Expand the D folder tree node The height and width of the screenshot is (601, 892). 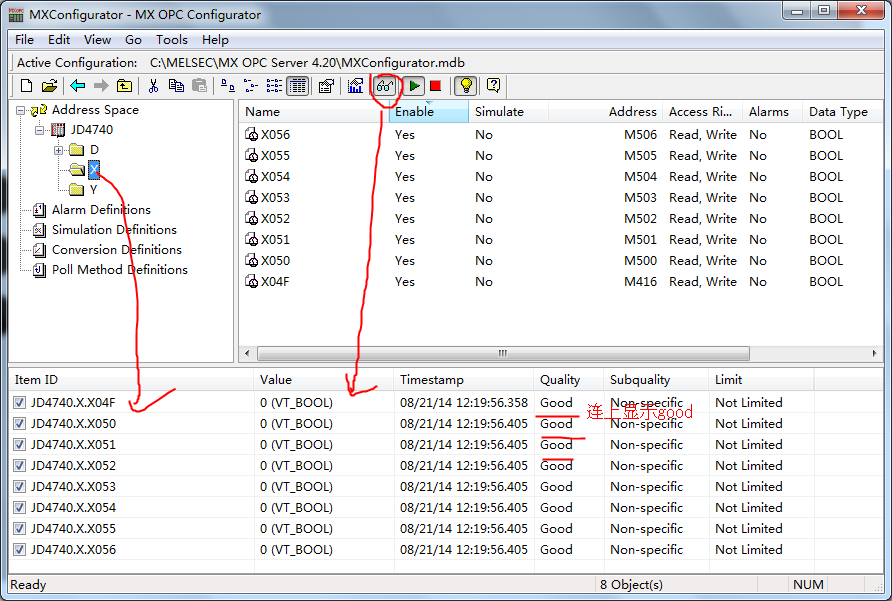point(59,150)
